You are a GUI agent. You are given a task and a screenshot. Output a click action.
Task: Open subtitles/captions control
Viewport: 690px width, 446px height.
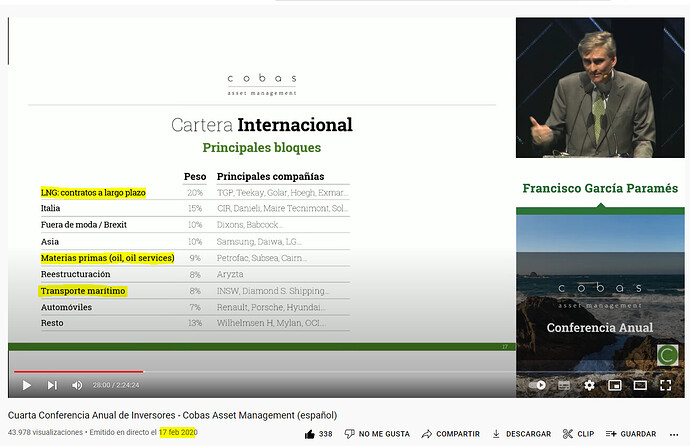564,386
